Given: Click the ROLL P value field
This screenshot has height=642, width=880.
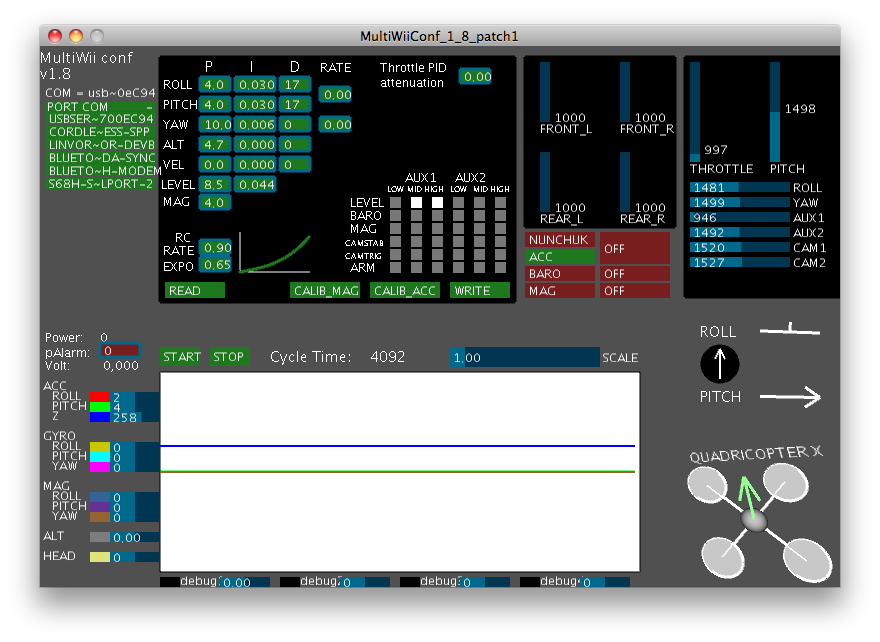Looking at the screenshot, I should (x=215, y=84).
